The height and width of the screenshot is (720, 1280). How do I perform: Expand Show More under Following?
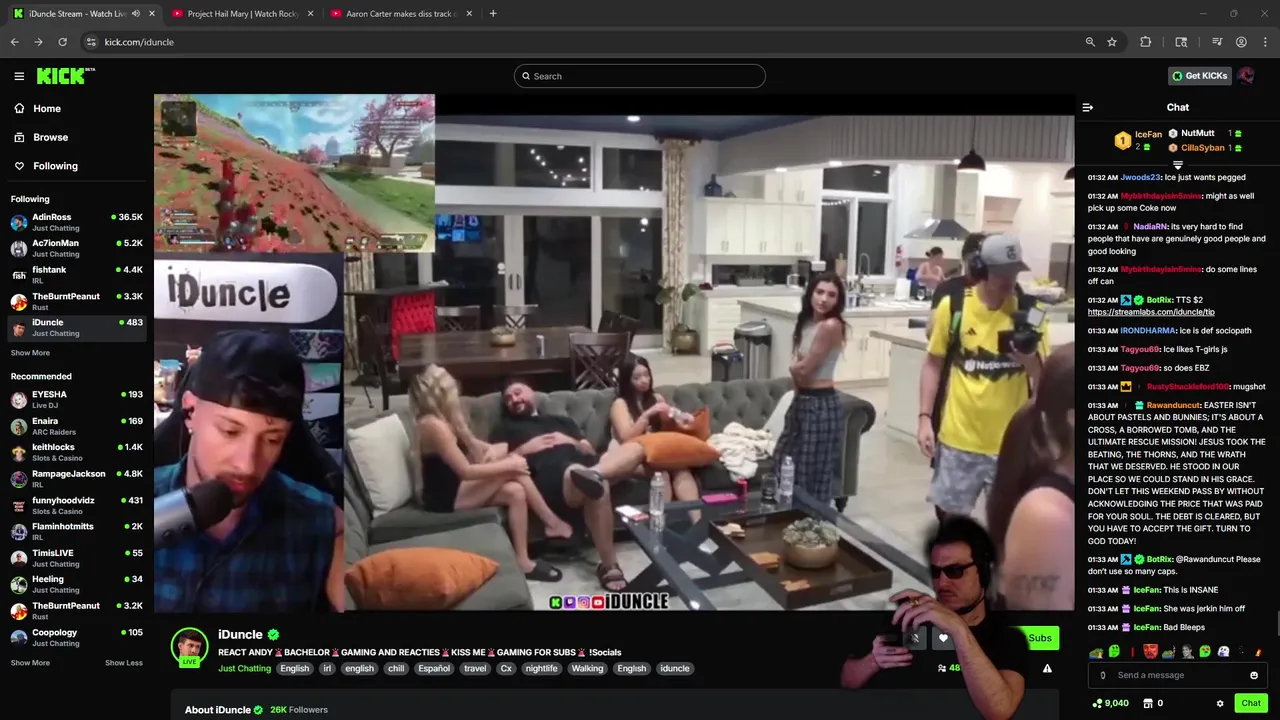(30, 353)
